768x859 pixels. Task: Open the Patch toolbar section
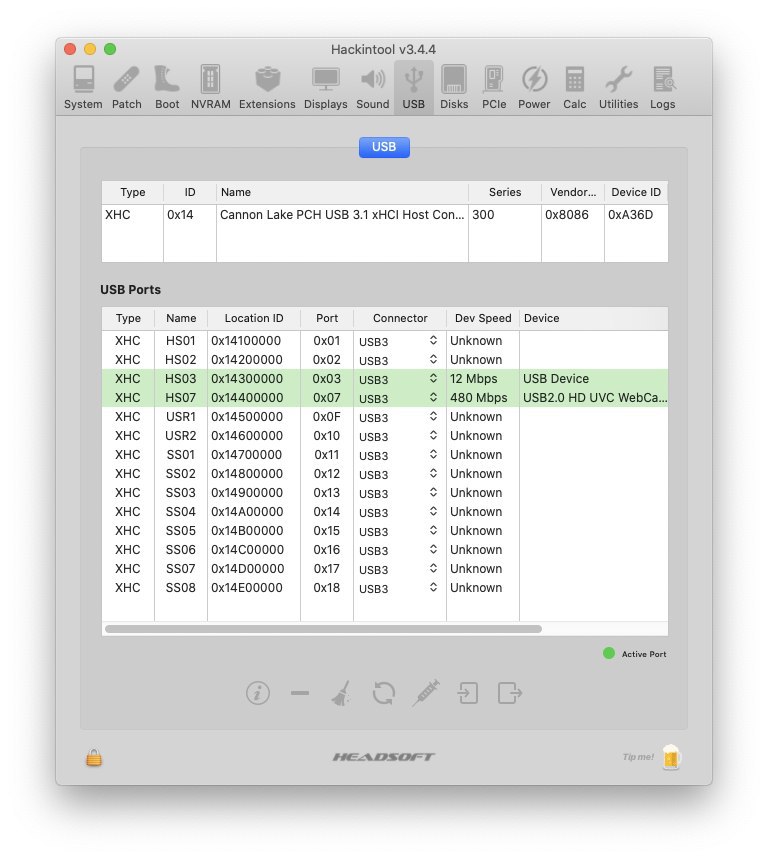(x=127, y=88)
